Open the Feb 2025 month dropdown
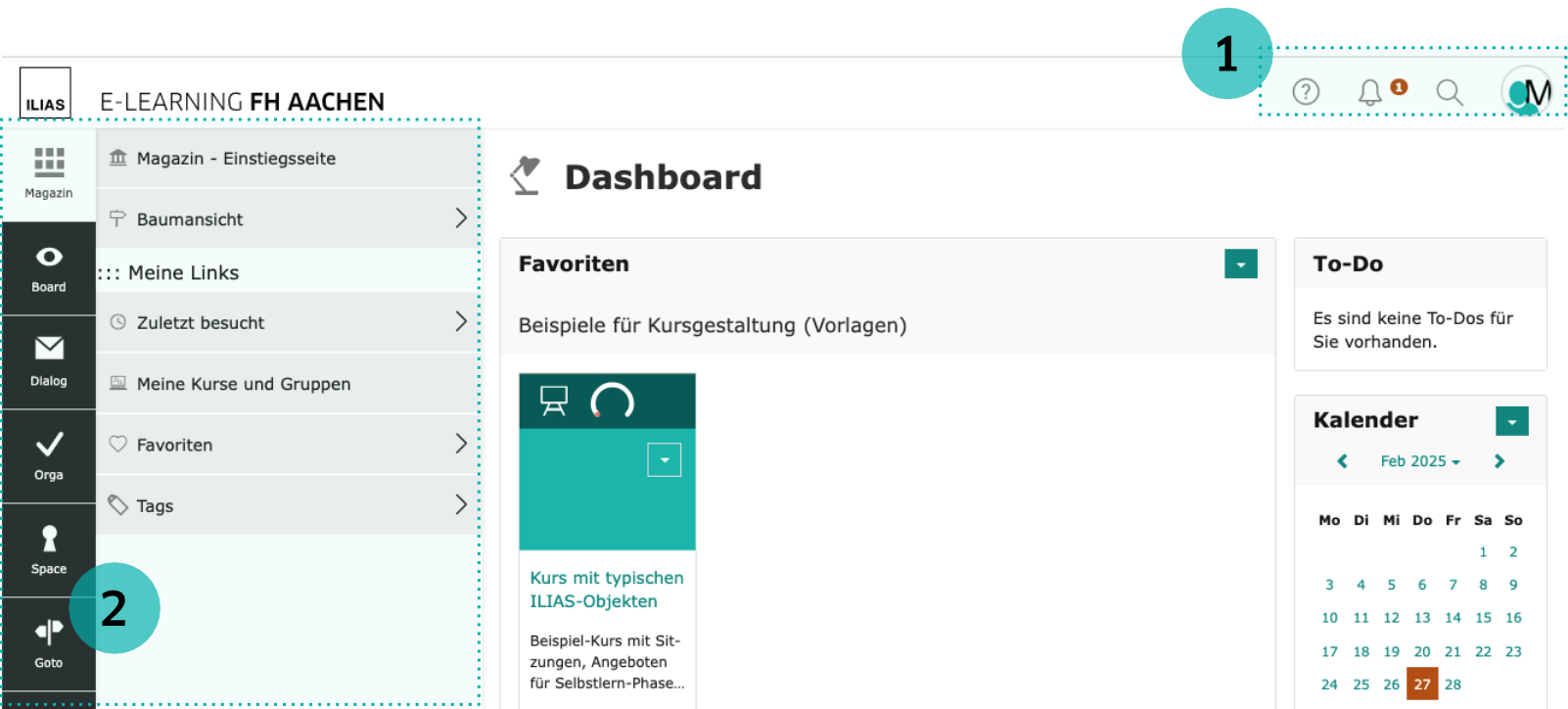Viewport: 1568px width, 709px height. [x=1419, y=461]
